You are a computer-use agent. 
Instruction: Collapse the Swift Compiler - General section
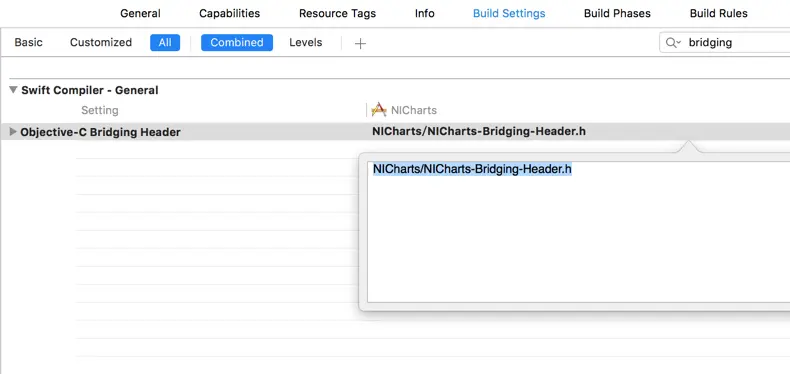click(13, 90)
